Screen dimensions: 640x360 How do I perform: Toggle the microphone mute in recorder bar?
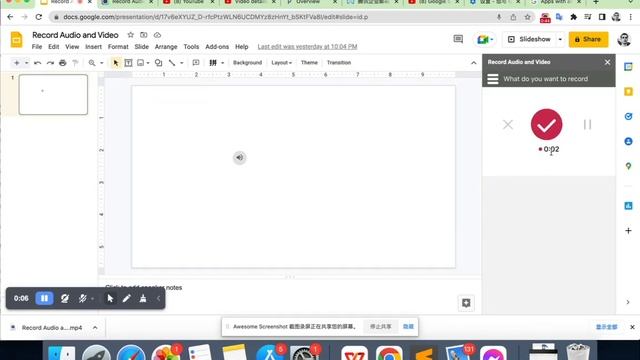(82, 298)
